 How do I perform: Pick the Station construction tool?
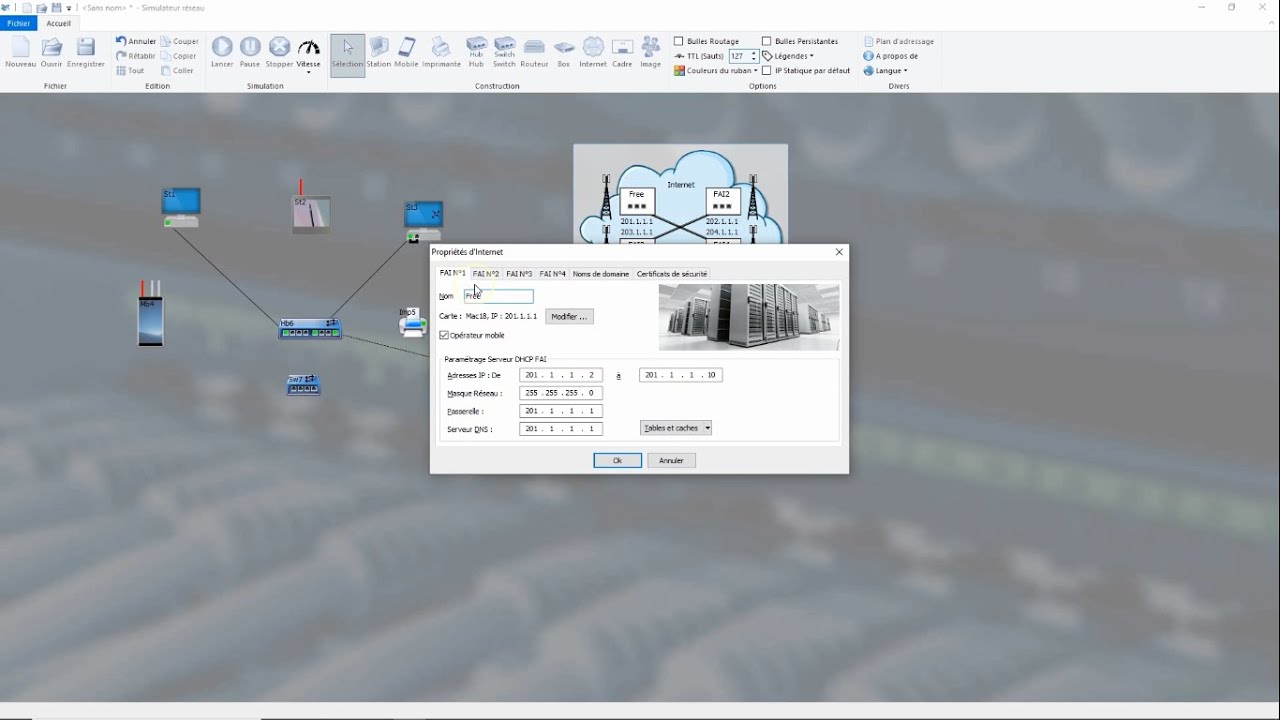coord(379,53)
